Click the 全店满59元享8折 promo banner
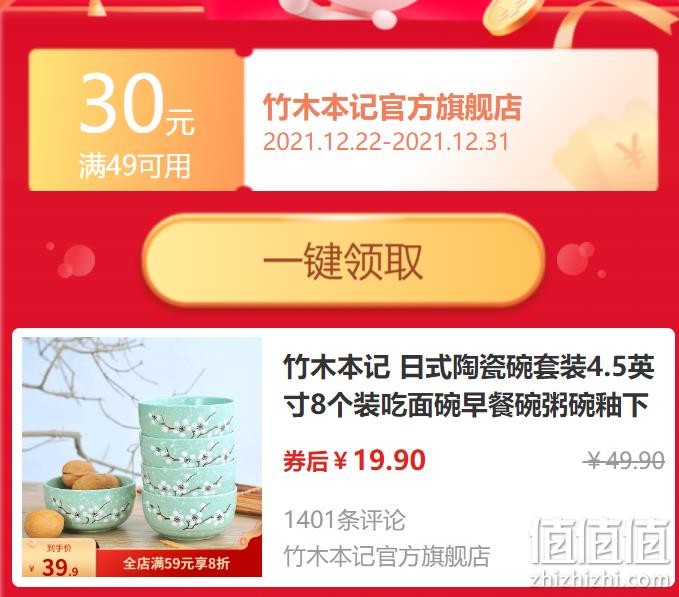The image size is (679, 597). coord(178,563)
